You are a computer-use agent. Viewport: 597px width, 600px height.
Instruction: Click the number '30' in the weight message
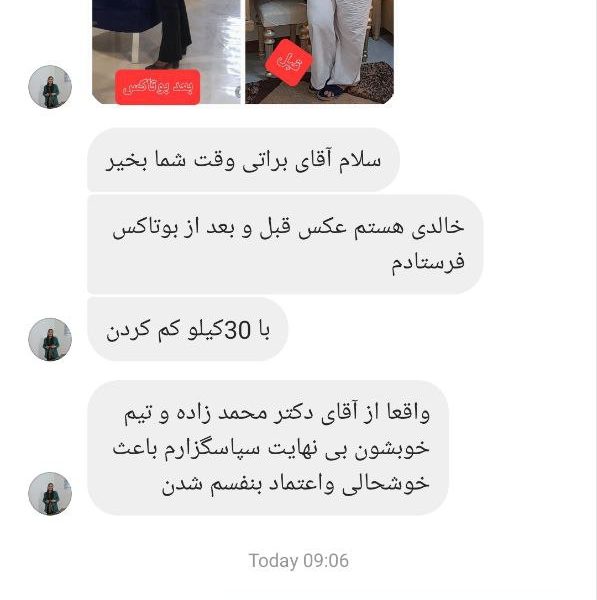tap(238, 330)
